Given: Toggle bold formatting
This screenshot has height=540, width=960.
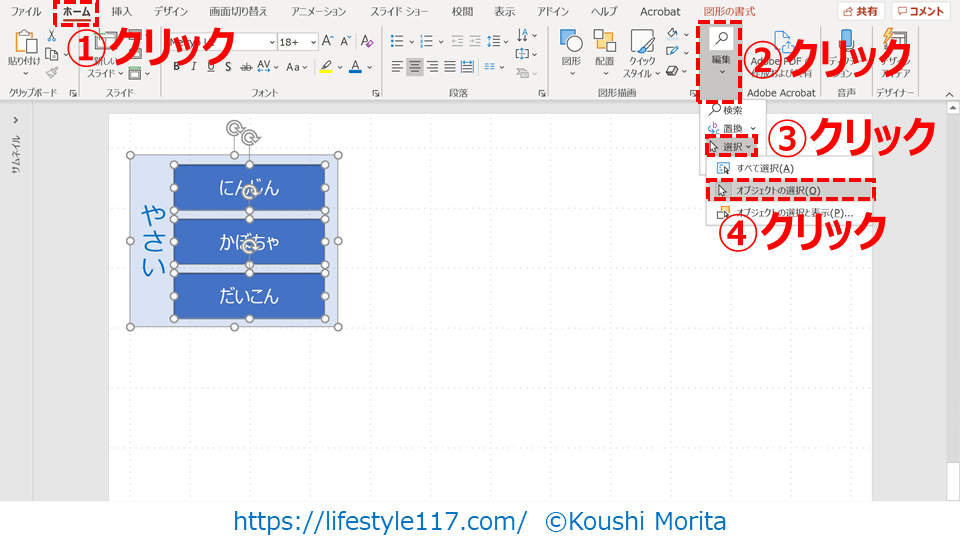Looking at the screenshot, I should pyautogui.click(x=177, y=67).
